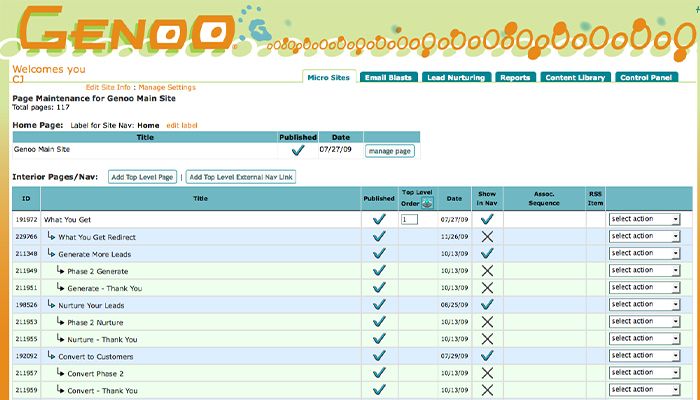Click Published checkmark for What You Get
This screenshot has height=400, width=700.
[x=379, y=219]
